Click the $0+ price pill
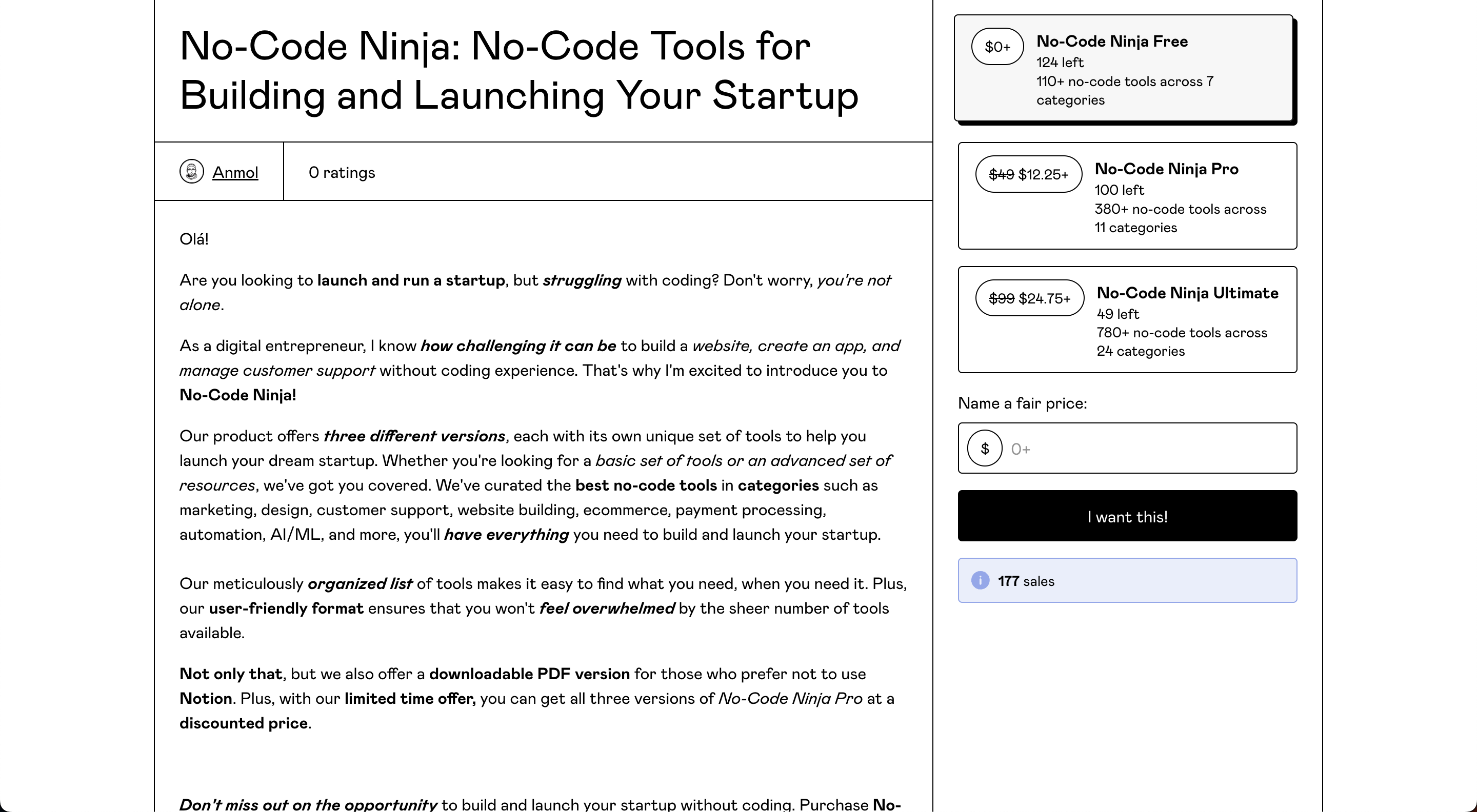This screenshot has height=812, width=1477. click(997, 47)
